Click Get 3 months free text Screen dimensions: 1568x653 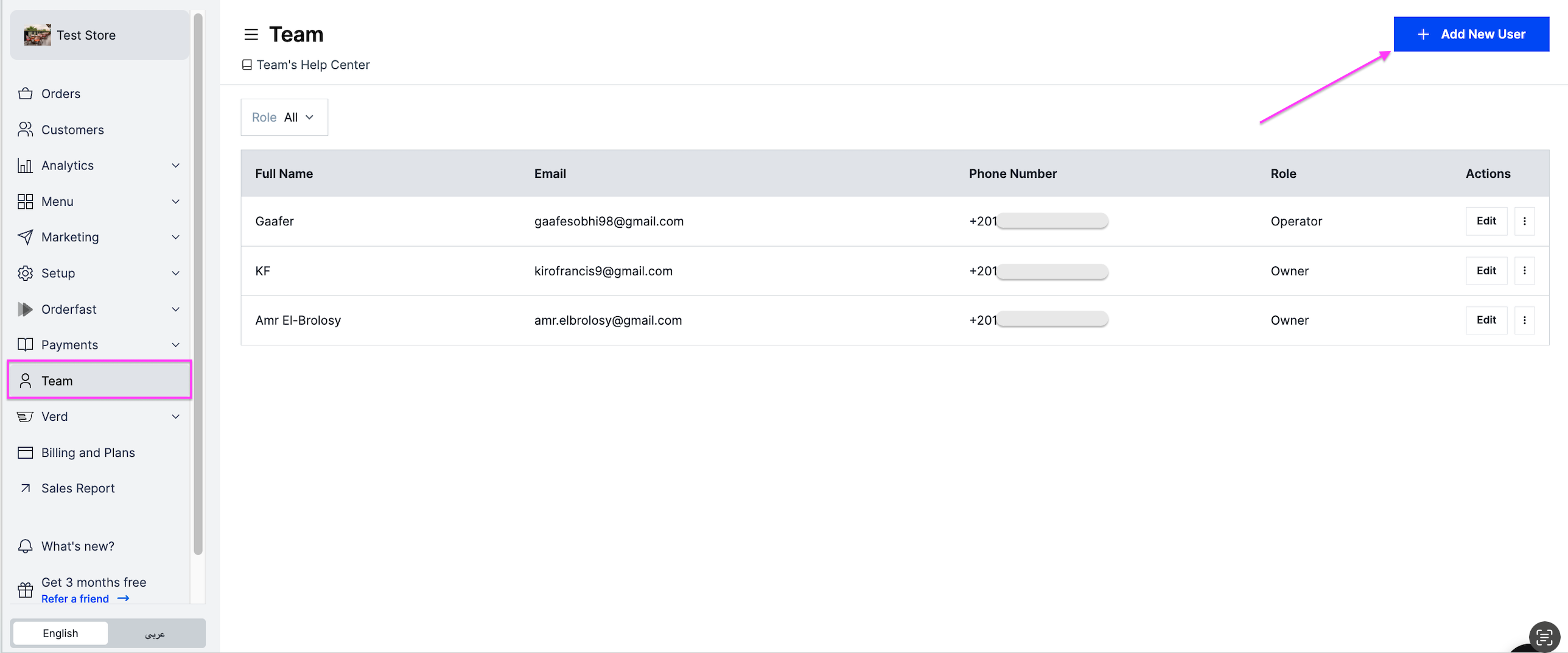click(x=94, y=582)
